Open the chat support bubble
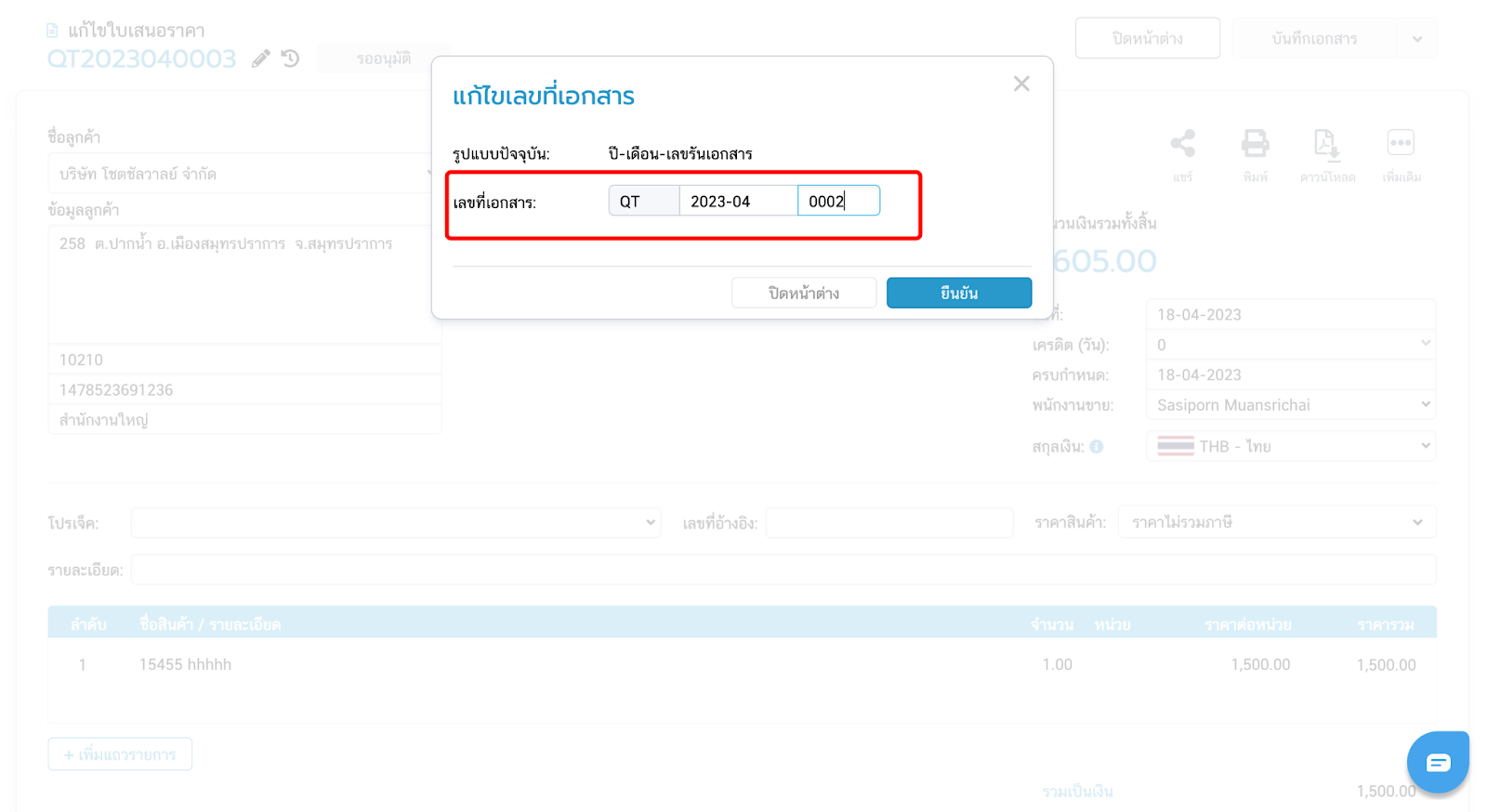This screenshot has height=812, width=1487. click(x=1437, y=763)
